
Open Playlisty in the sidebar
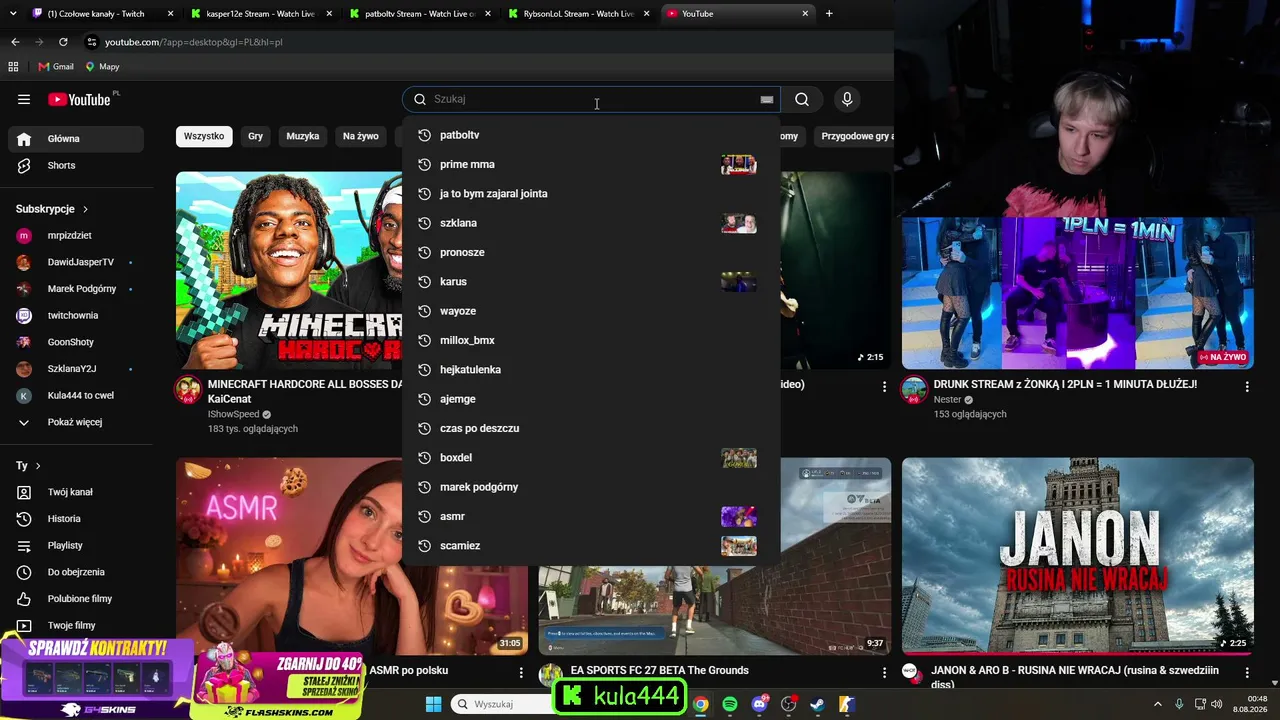tap(76, 545)
